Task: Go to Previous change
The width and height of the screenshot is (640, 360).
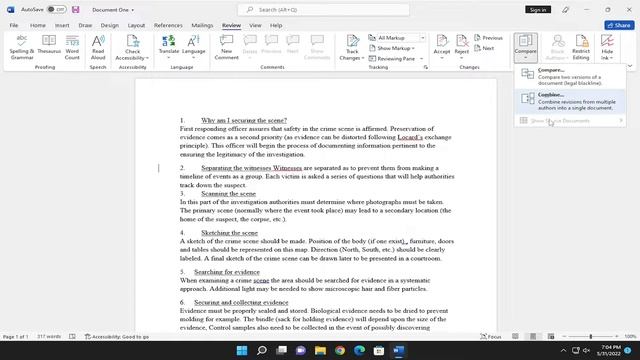Action: click(x=488, y=38)
